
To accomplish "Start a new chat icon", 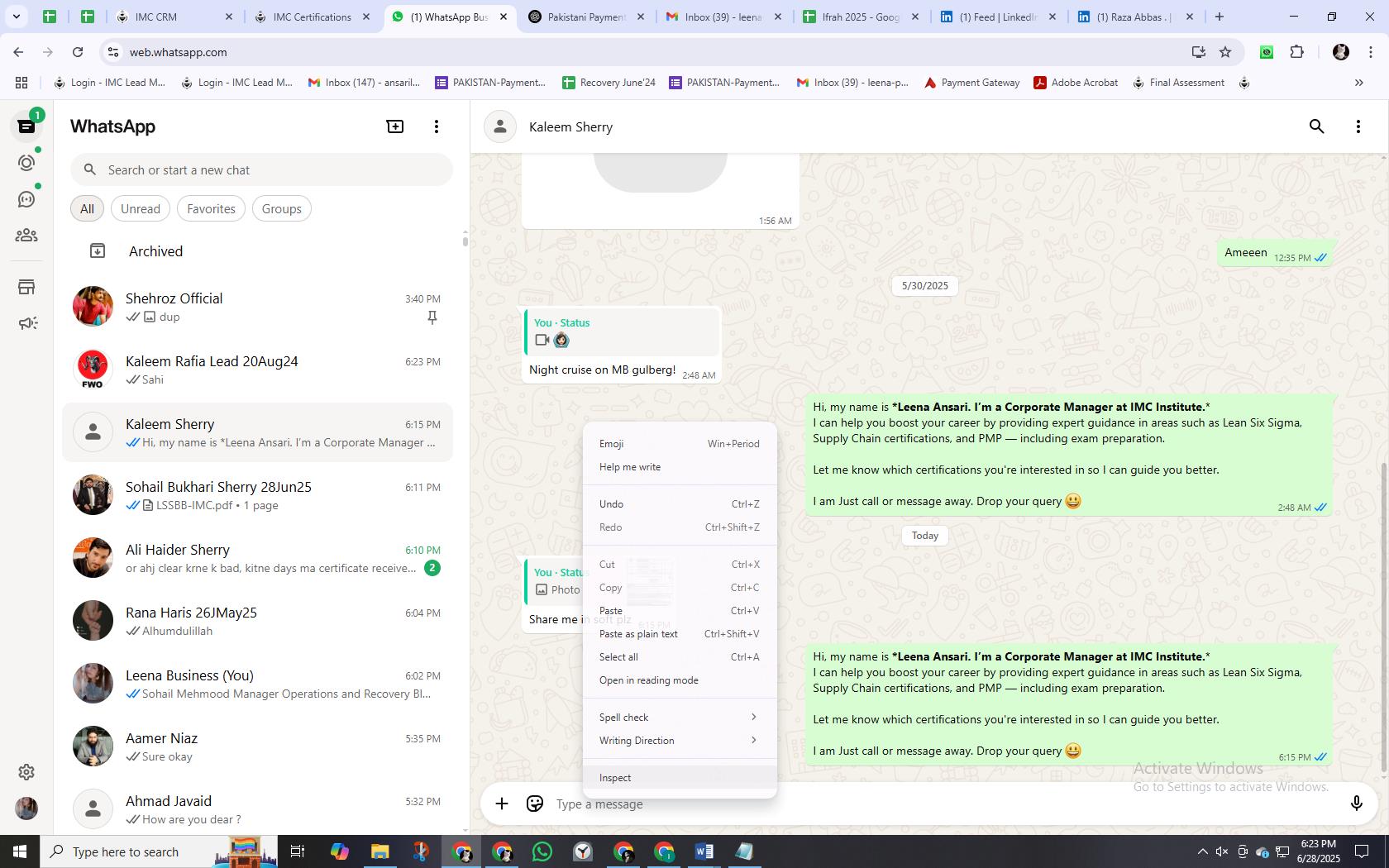I will (395, 126).
